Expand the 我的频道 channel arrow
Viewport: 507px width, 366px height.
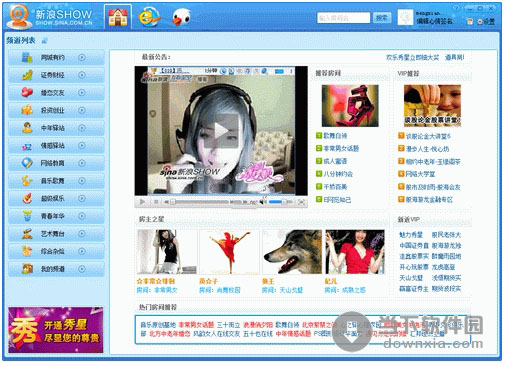tap(82, 269)
